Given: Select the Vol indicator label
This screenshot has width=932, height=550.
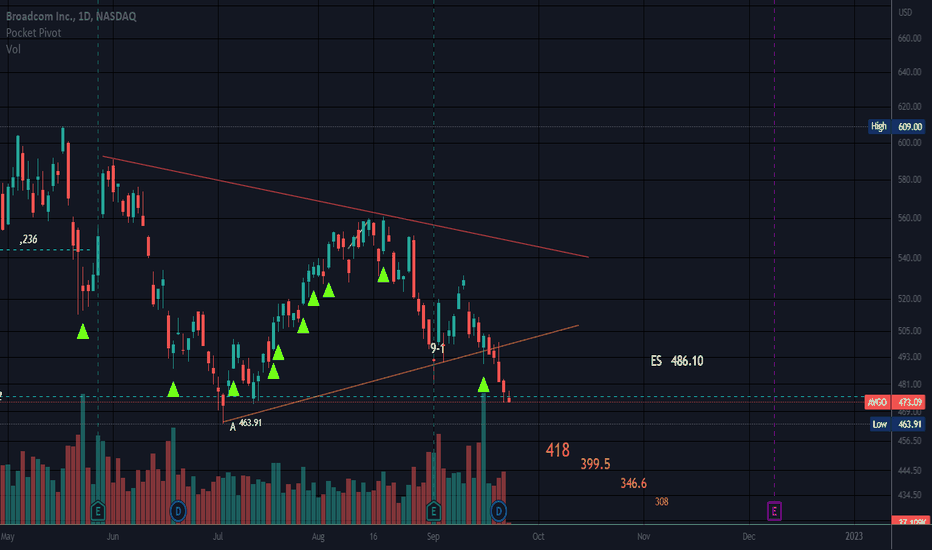Looking at the screenshot, I should pyautogui.click(x=13, y=49).
